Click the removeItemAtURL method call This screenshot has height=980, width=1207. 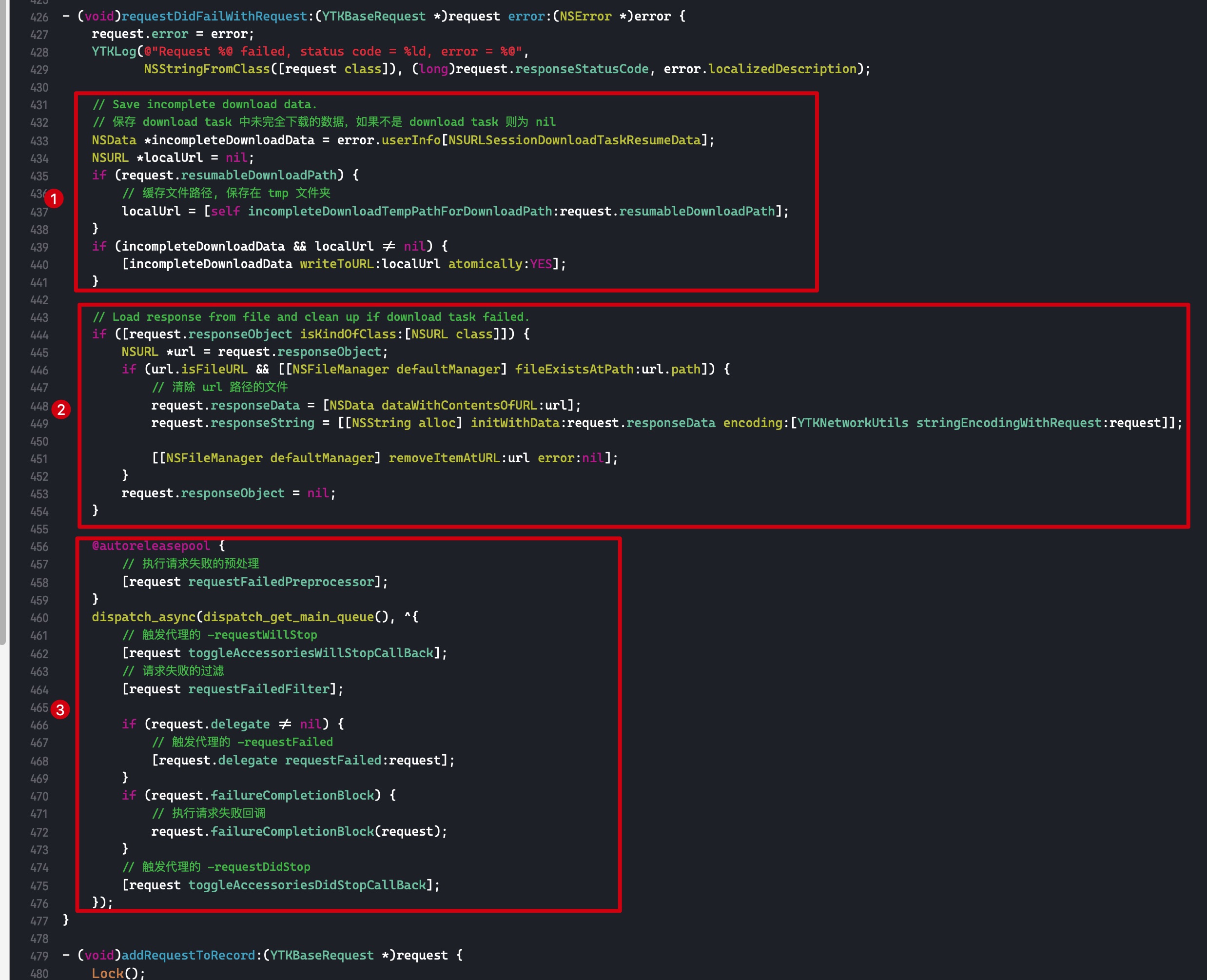(444, 458)
